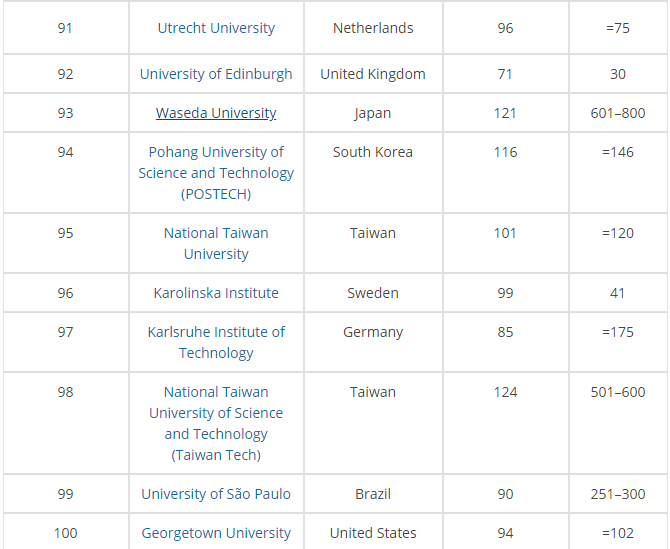Open the Georgetown University link

(x=216, y=533)
